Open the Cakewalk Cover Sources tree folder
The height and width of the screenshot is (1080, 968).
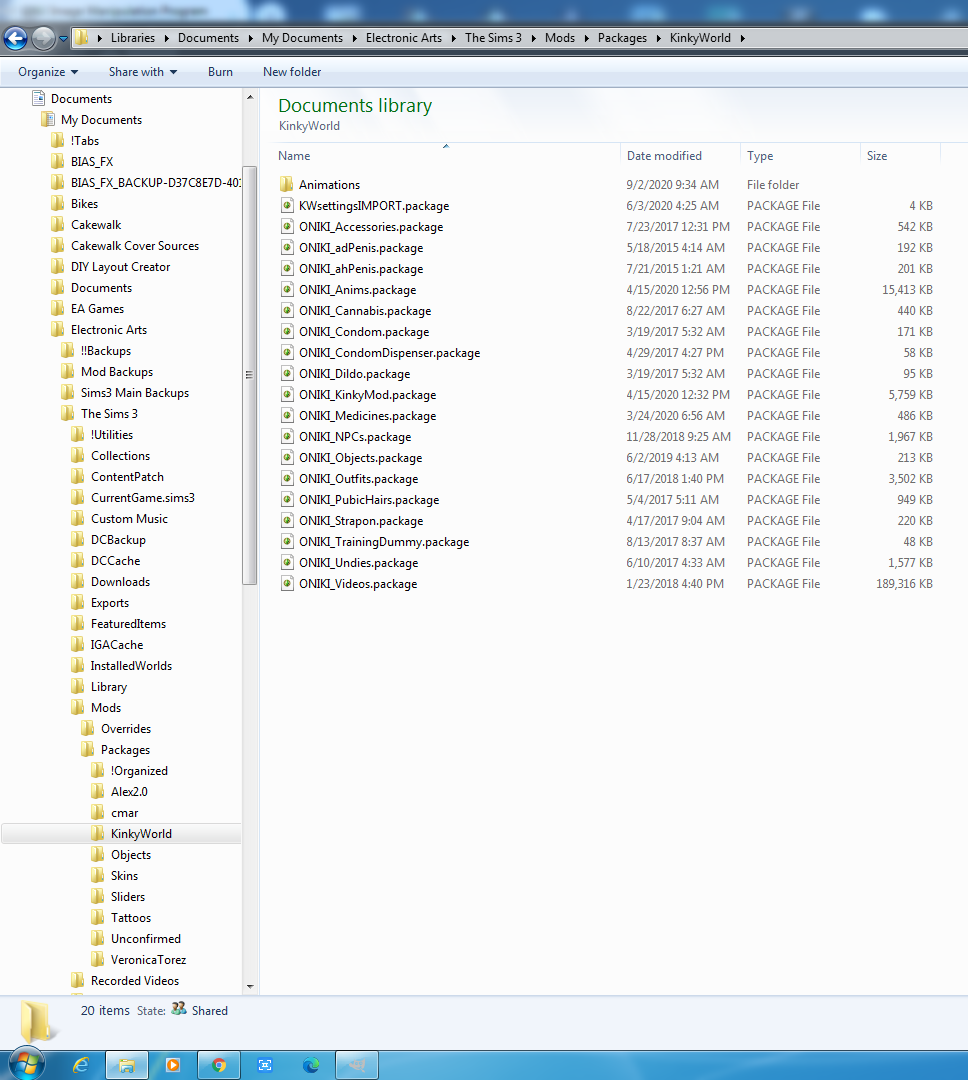135,246
